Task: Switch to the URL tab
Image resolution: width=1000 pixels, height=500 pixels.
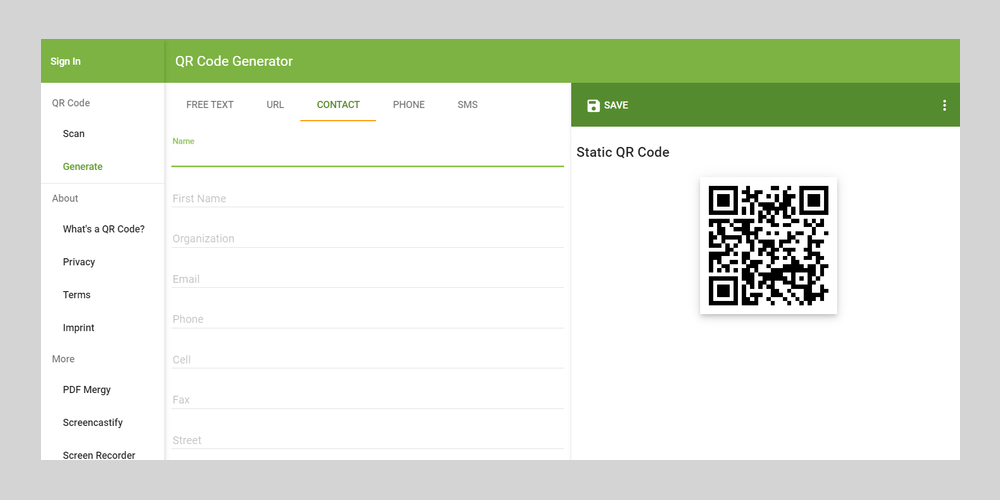Action: pos(275,105)
